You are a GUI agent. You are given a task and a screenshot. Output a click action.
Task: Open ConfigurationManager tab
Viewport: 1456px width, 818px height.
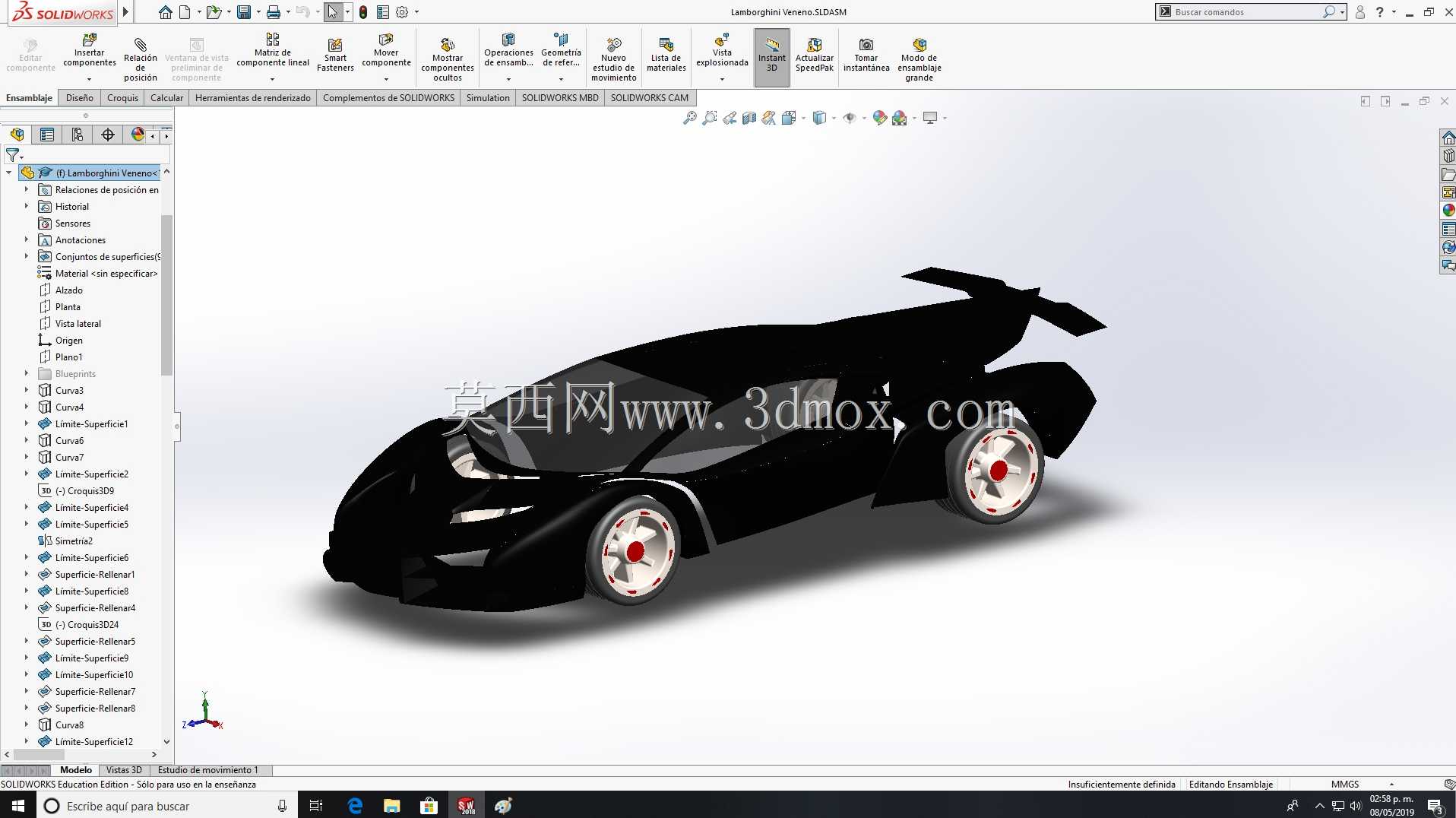(78, 135)
